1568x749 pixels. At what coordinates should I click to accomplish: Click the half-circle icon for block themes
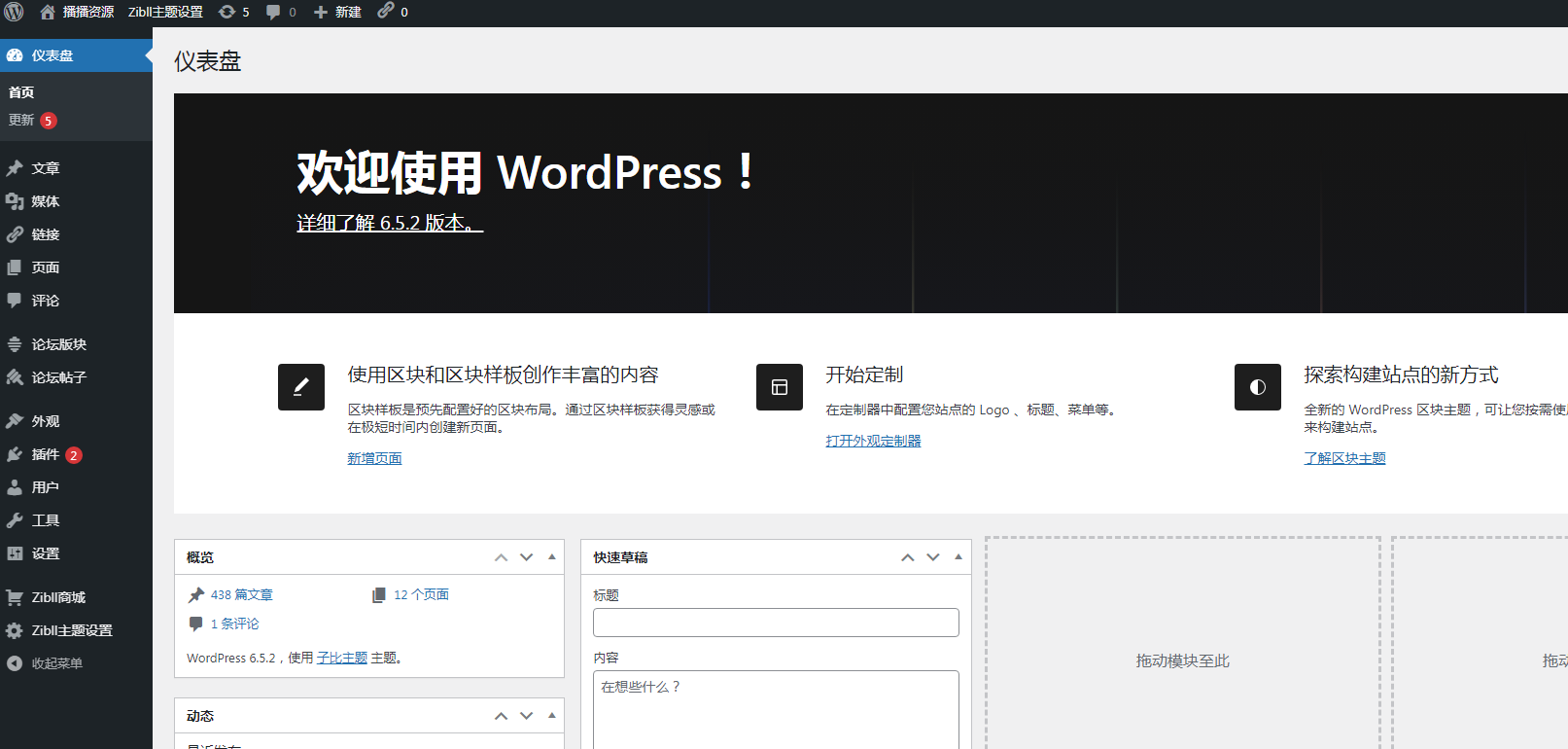1258,387
